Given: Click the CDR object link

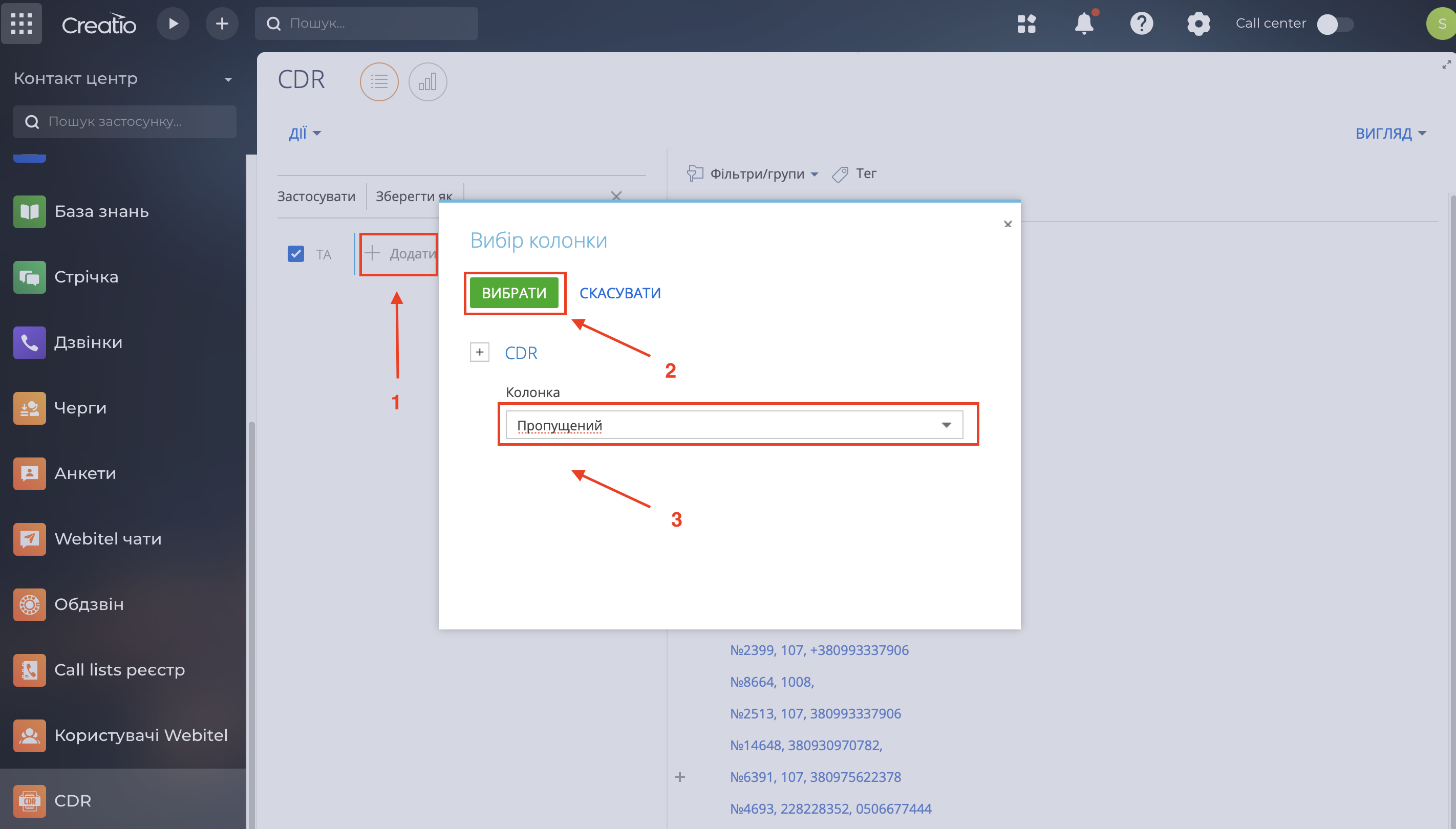Looking at the screenshot, I should tap(521, 353).
